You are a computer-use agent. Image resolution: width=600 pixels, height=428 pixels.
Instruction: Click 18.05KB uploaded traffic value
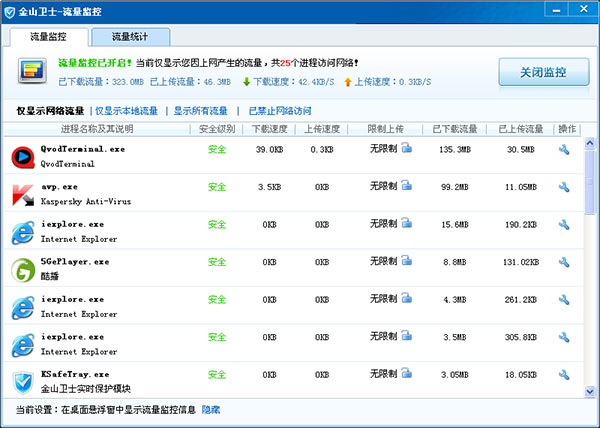click(x=520, y=374)
